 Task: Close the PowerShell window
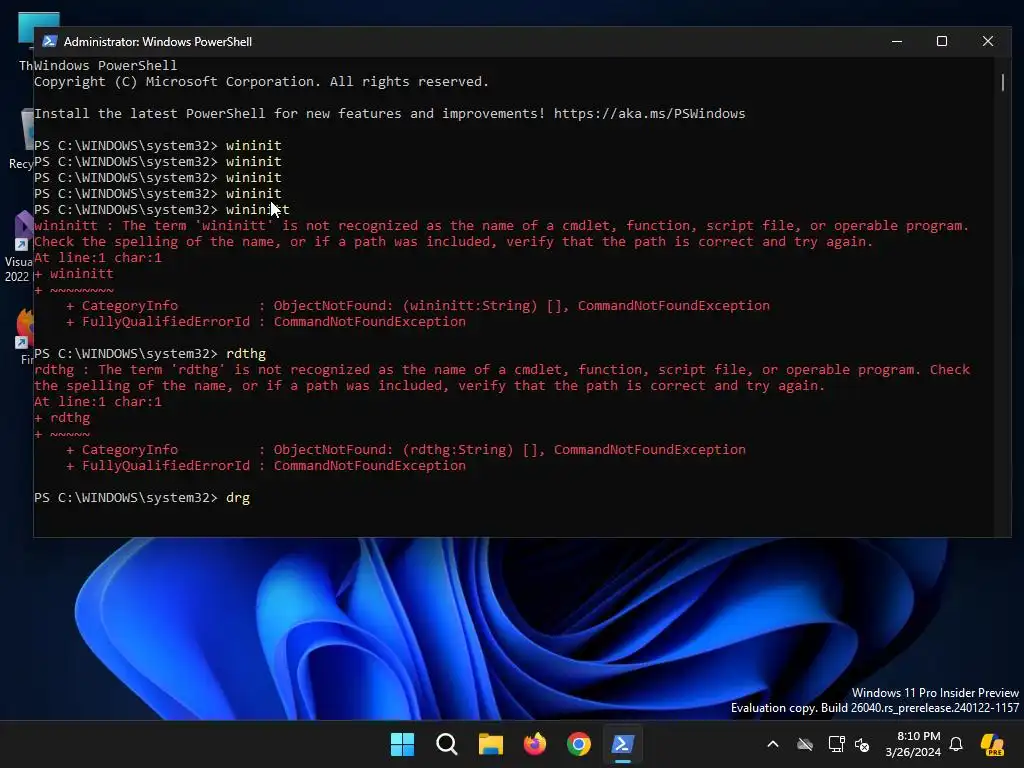click(x=988, y=41)
